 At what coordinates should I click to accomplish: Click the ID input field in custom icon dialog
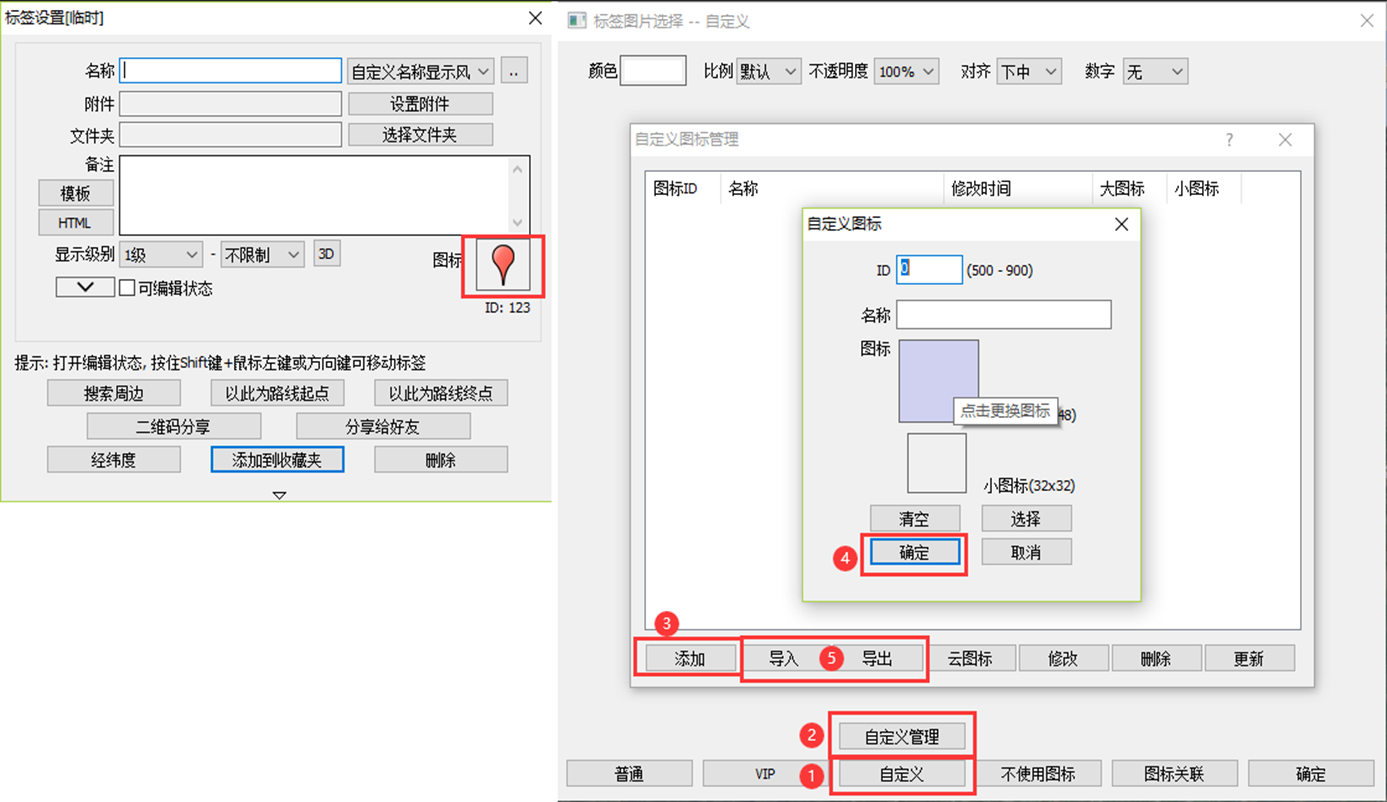[x=929, y=270]
